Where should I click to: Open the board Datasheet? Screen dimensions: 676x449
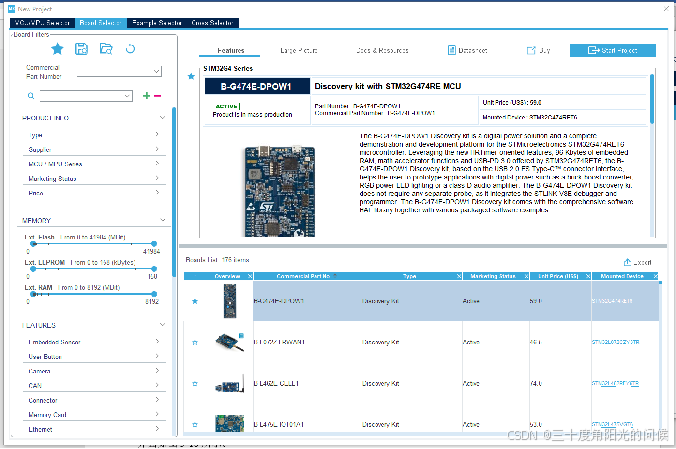click(468, 50)
